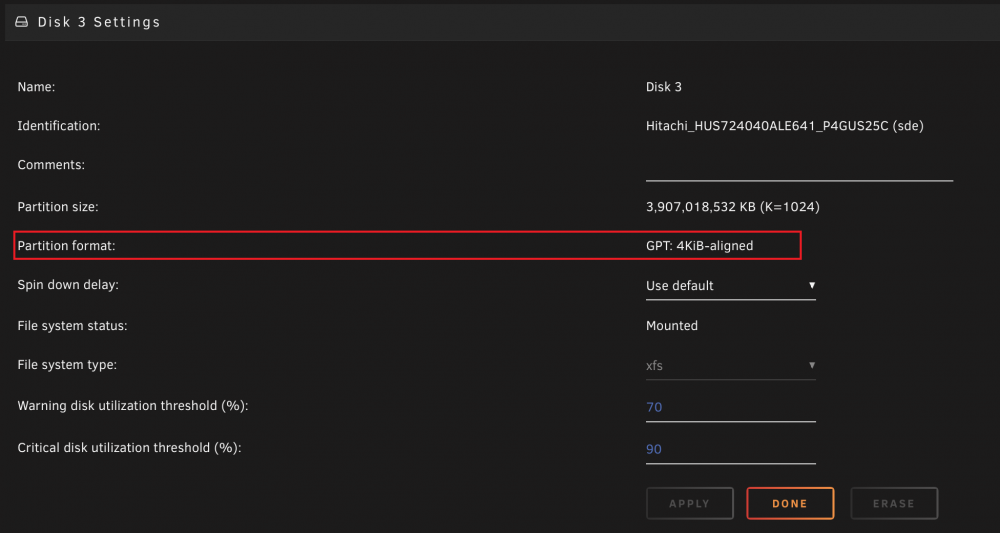Edit the Warning disk utilization threshold field
This screenshot has width=1000, height=533.
click(x=730, y=407)
